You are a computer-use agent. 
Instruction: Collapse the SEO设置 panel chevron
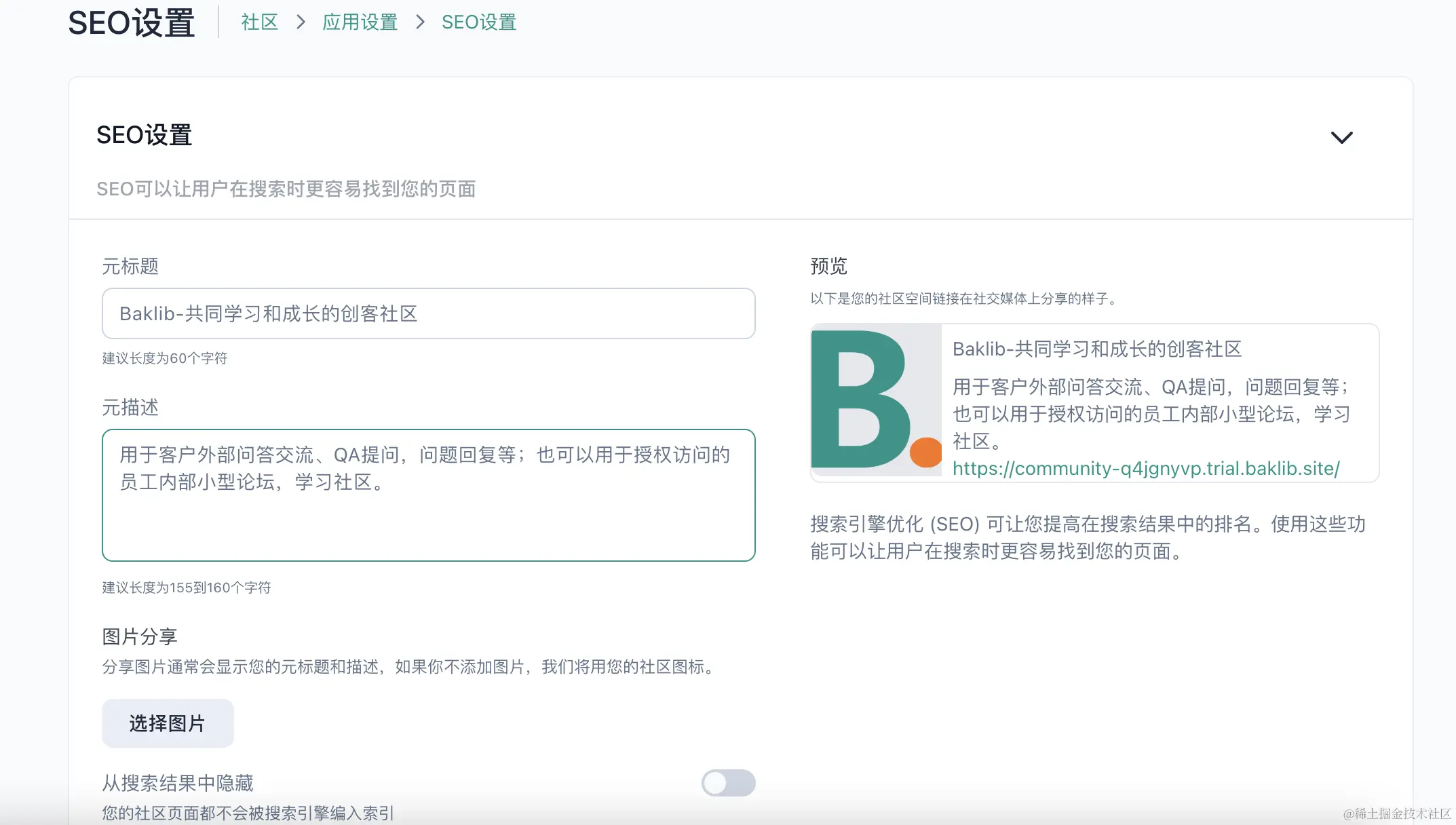tap(1341, 138)
